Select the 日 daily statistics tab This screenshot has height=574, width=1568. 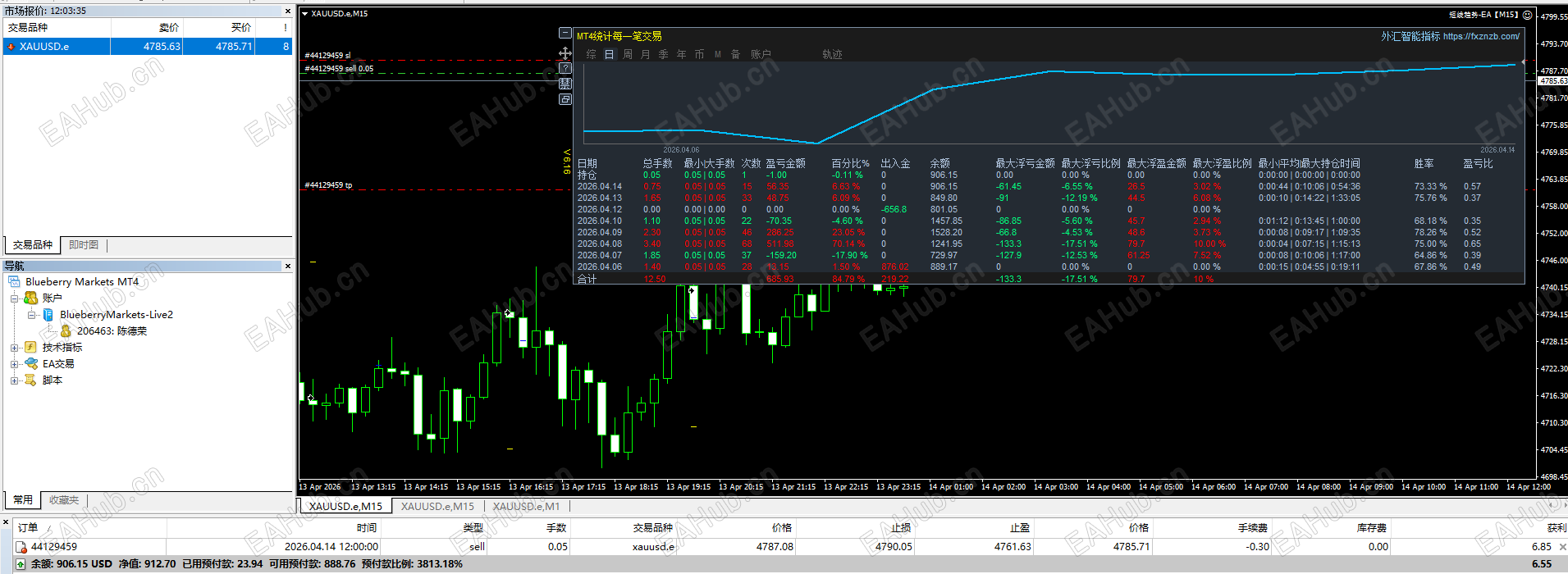pyautogui.click(x=609, y=54)
